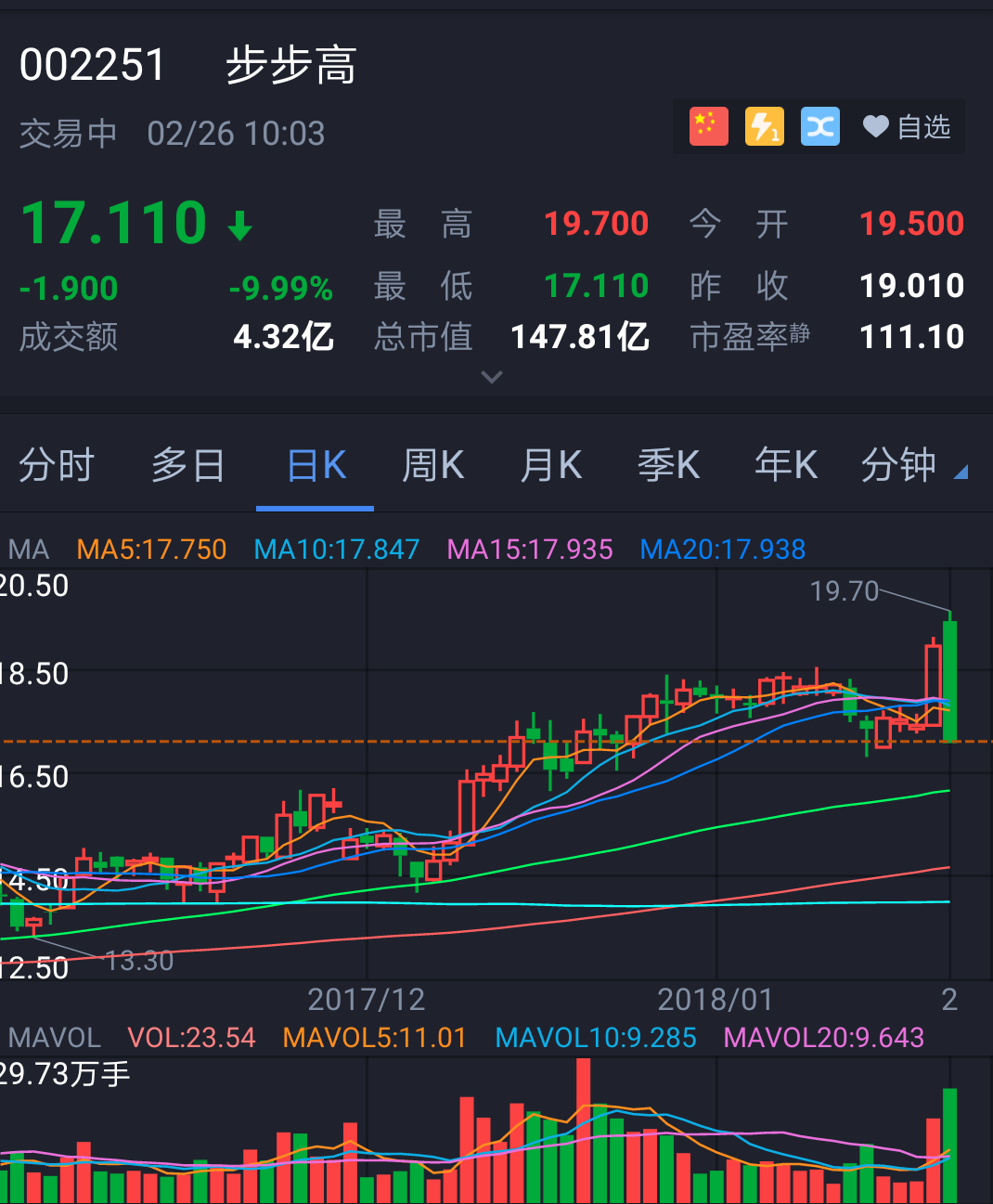Image resolution: width=993 pixels, height=1204 pixels.
Task: Tap the 19.70 high price marker
Action: pos(844,590)
